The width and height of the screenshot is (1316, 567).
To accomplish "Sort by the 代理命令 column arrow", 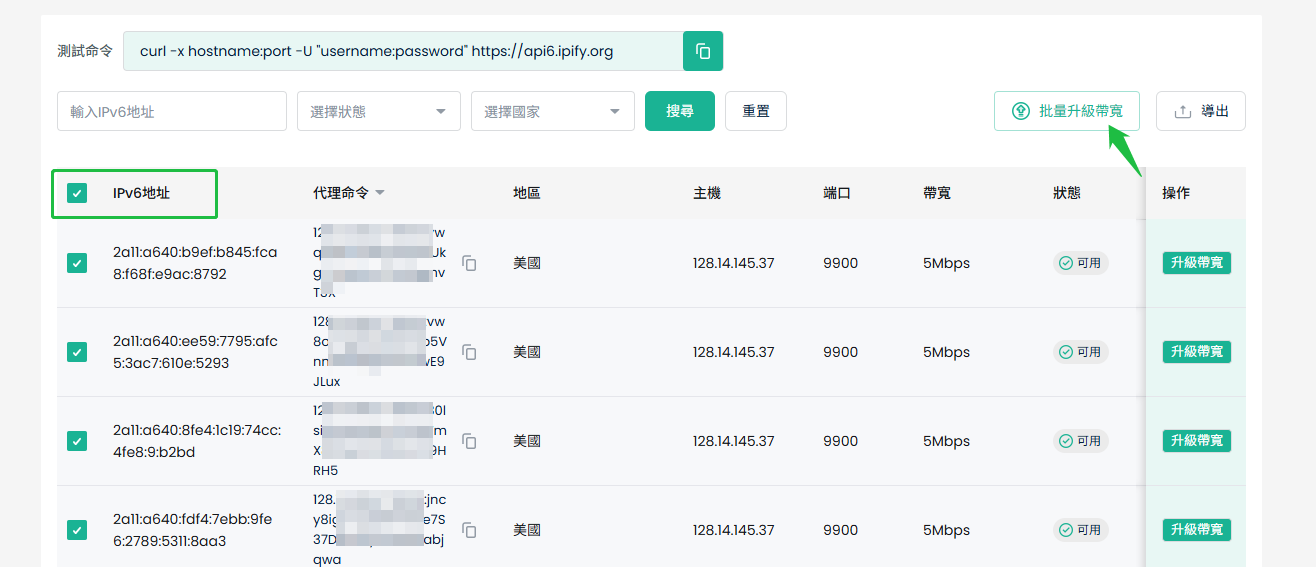I will [x=380, y=193].
